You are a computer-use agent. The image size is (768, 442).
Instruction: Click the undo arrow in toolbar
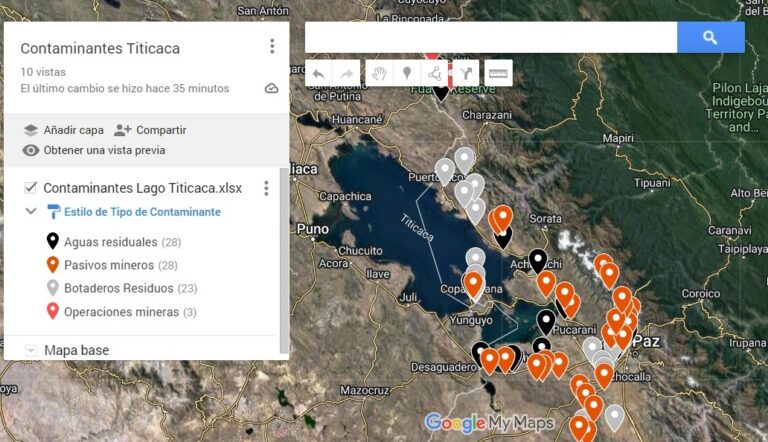pyautogui.click(x=317, y=73)
